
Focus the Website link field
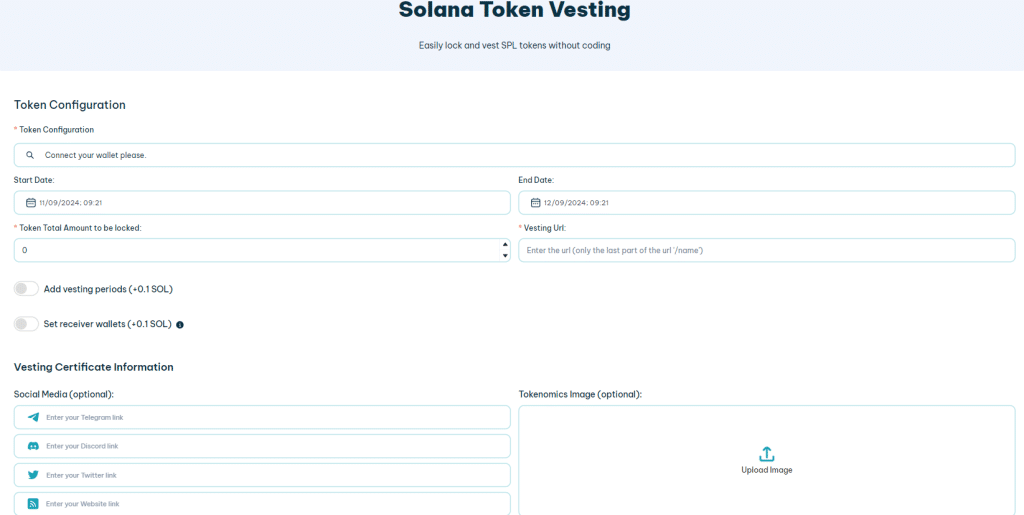[262, 504]
